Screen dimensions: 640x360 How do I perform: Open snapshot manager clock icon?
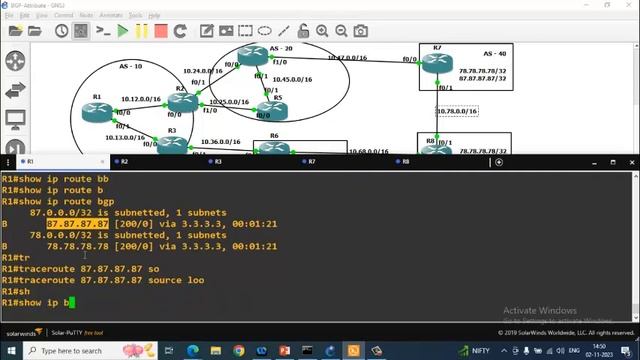(62, 31)
